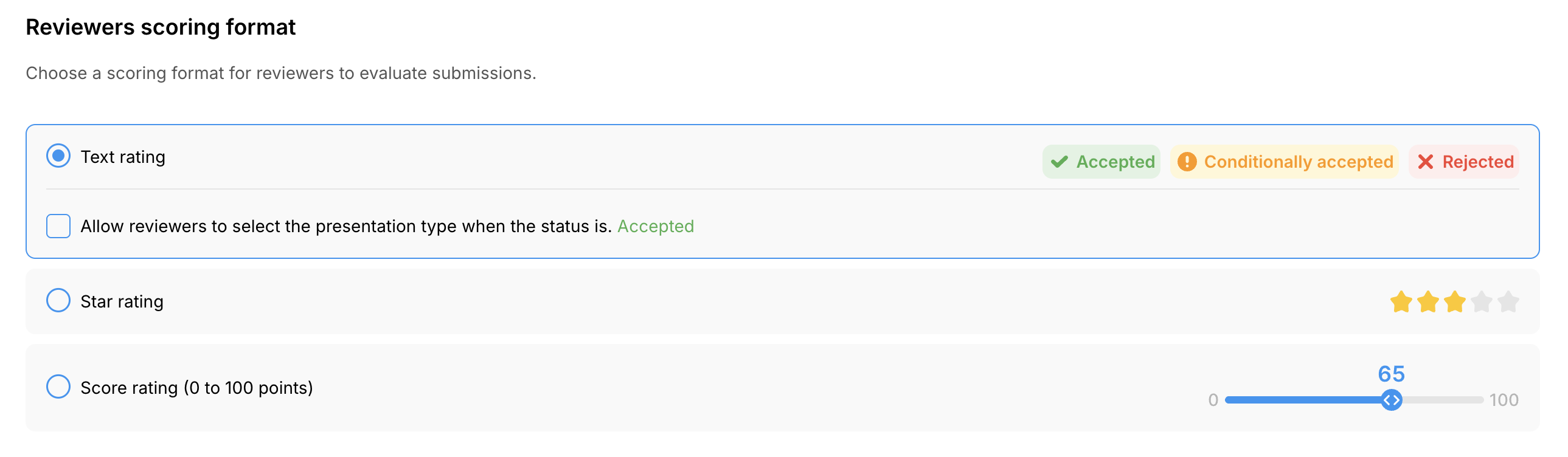This screenshot has height=457, width=1568.
Task: Click the fifth gray star
Action: [1508, 302]
